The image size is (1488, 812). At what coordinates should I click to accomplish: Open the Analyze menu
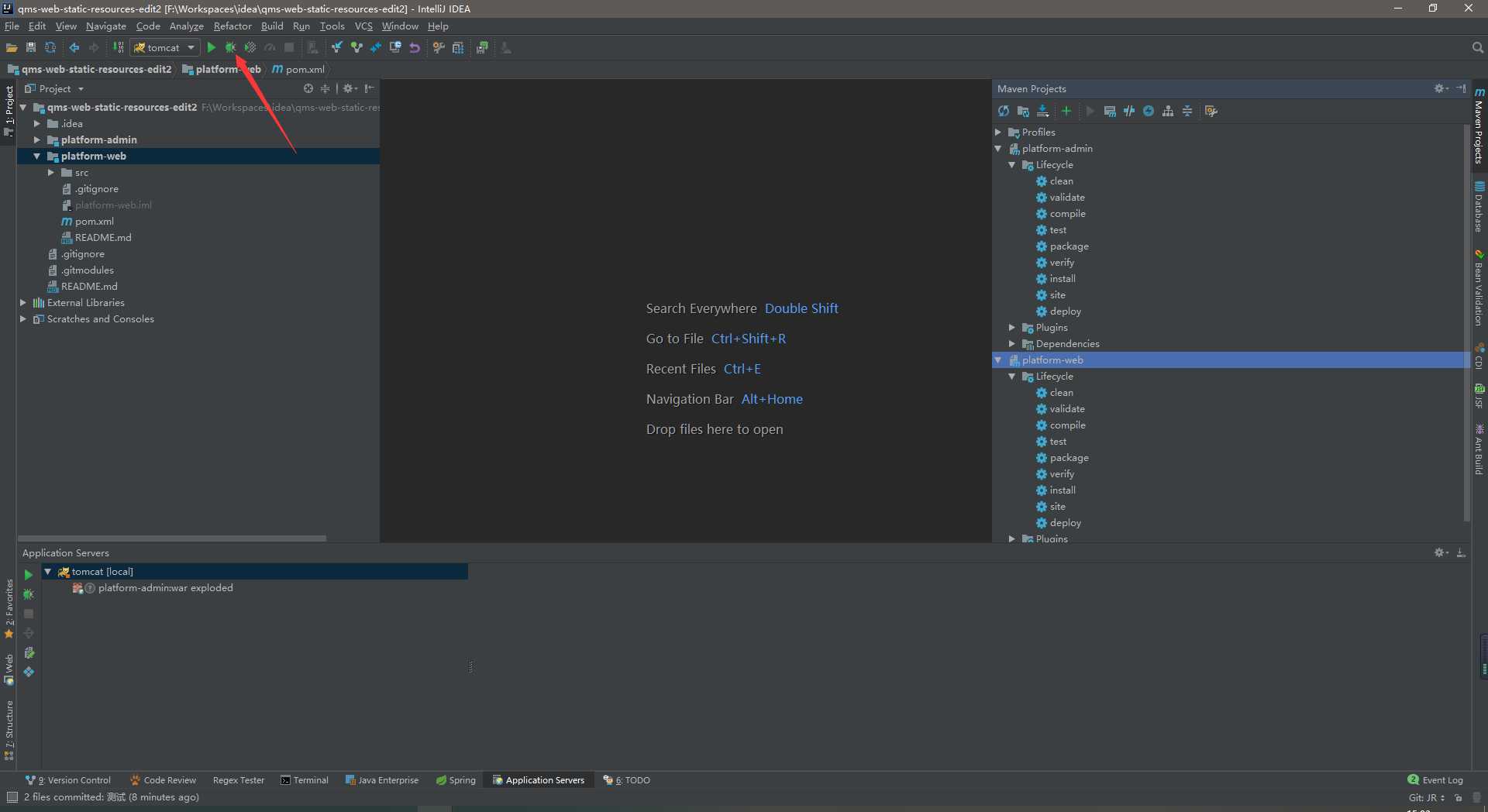coord(186,26)
